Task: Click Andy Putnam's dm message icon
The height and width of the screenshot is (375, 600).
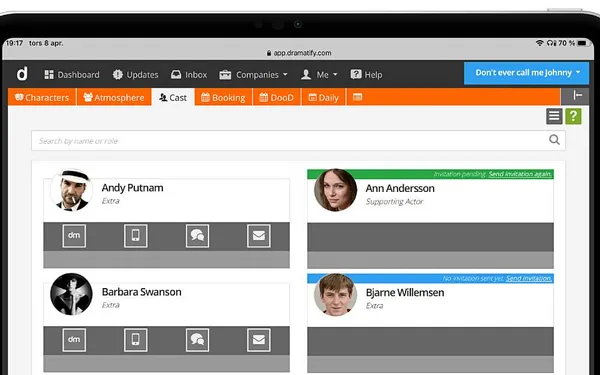Action: point(74,236)
